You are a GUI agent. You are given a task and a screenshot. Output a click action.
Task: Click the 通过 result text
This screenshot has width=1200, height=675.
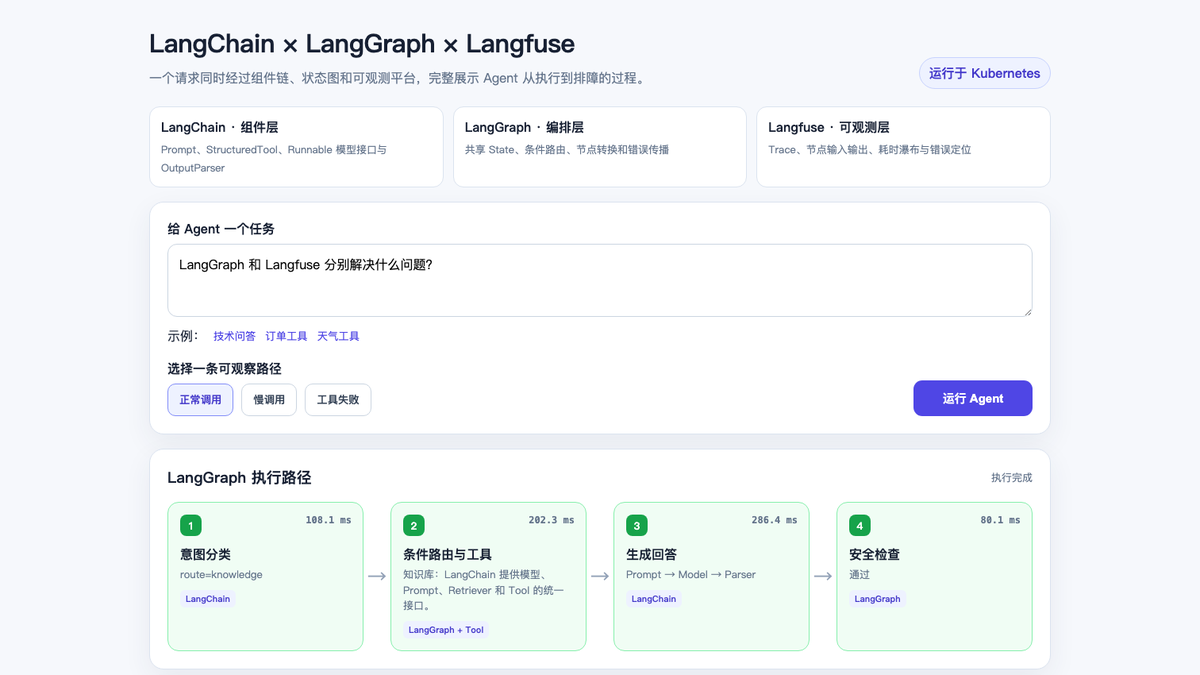point(860,575)
